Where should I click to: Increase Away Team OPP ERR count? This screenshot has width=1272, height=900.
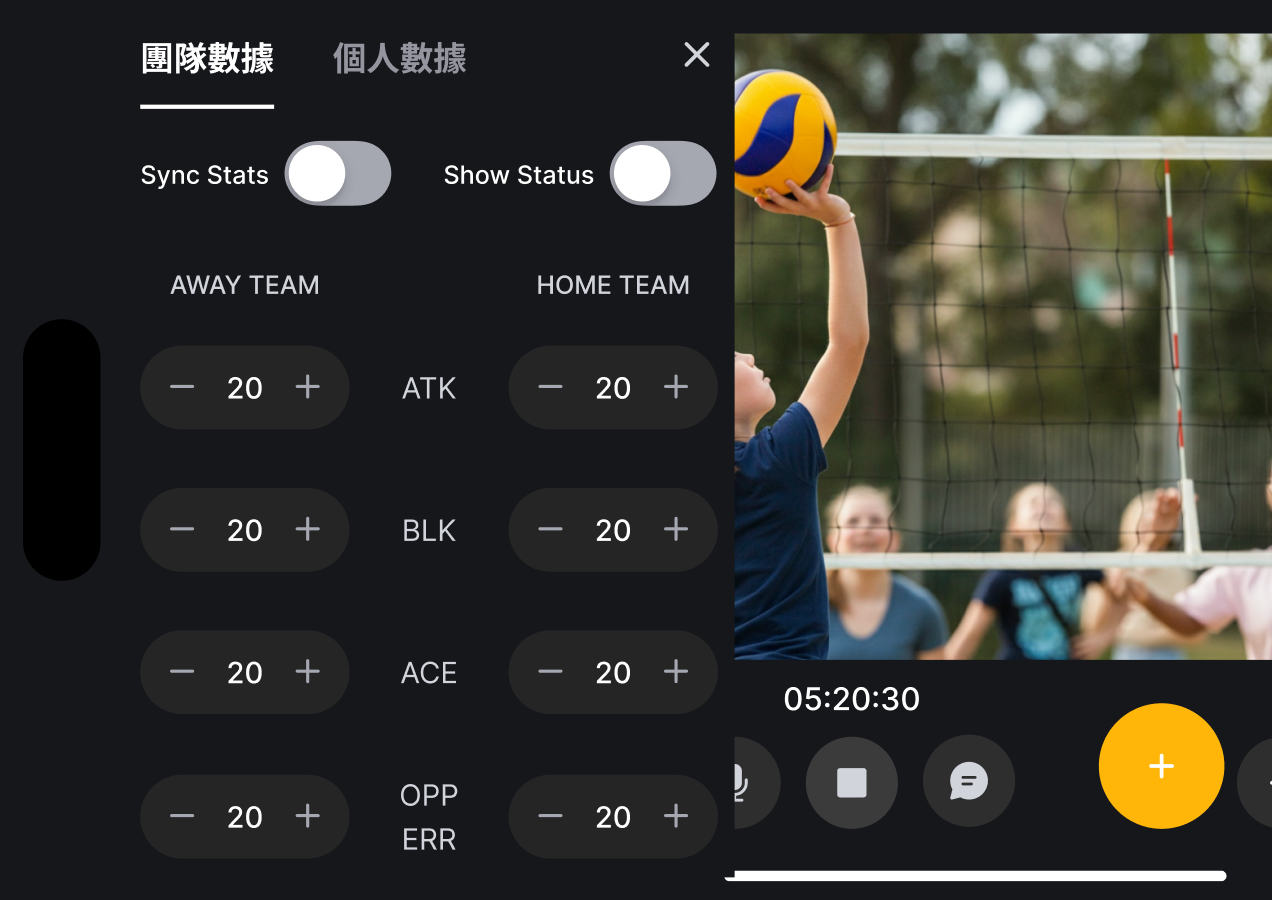pos(308,816)
